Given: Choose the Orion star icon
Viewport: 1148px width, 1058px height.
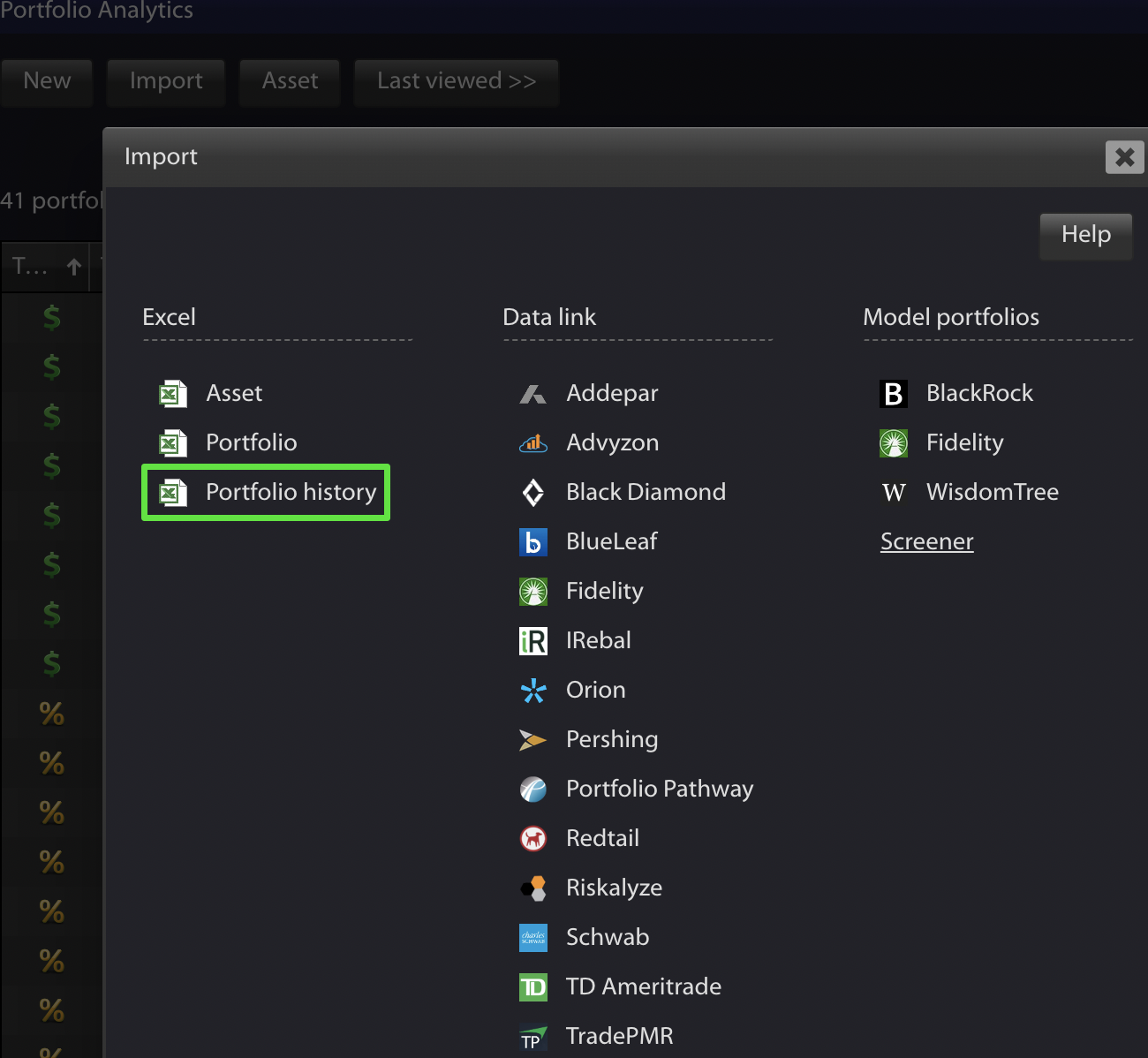Looking at the screenshot, I should (533, 691).
